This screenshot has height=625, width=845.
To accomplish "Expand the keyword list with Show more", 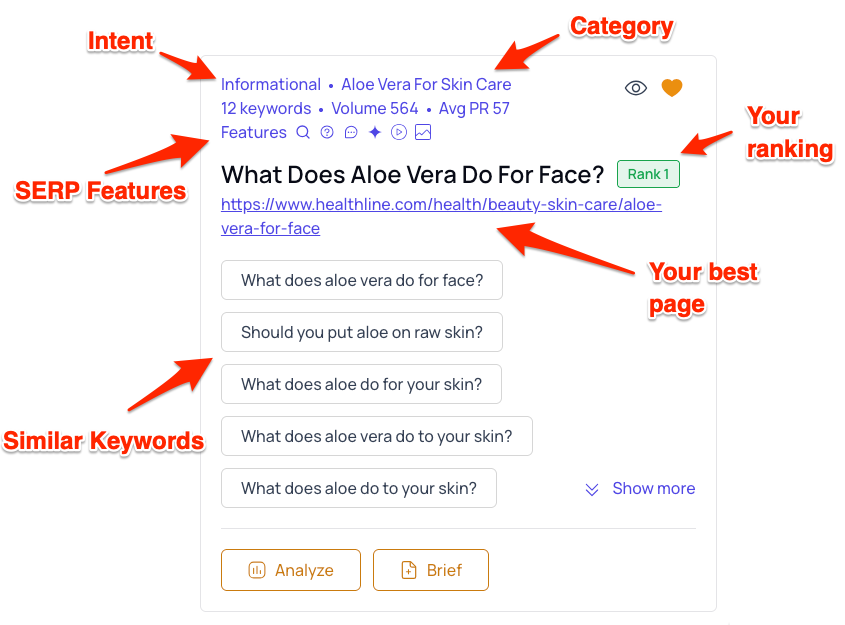I will coord(640,489).
